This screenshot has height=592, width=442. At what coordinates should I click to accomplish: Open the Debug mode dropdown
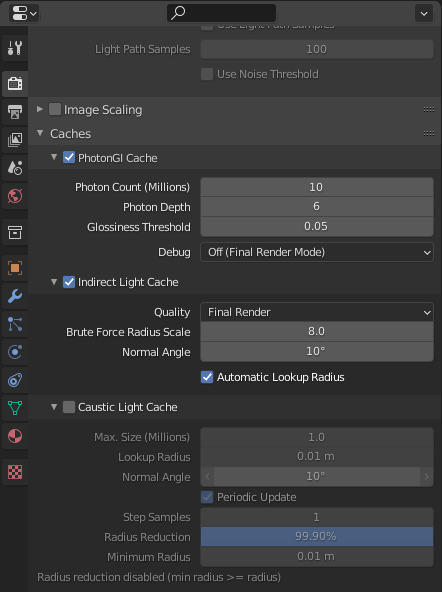317,252
